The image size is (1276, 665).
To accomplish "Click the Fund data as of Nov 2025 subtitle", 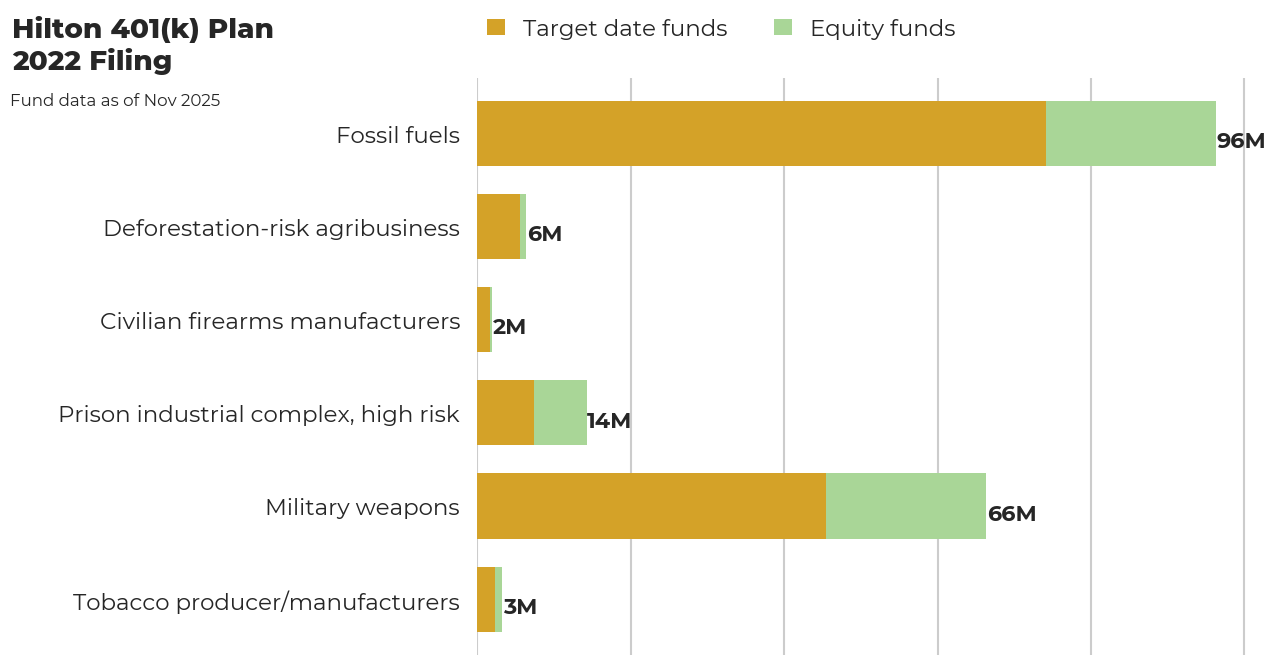I will click(x=116, y=100).
